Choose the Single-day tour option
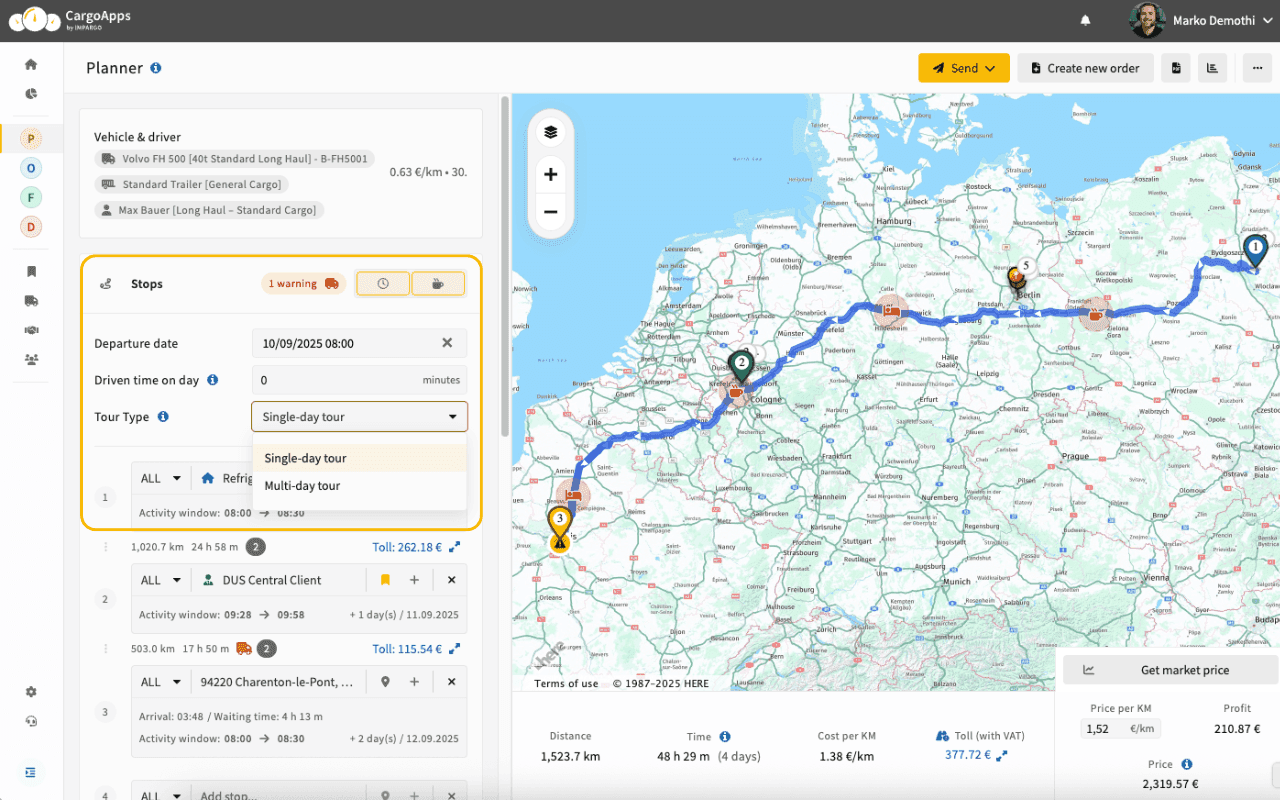 coord(305,458)
